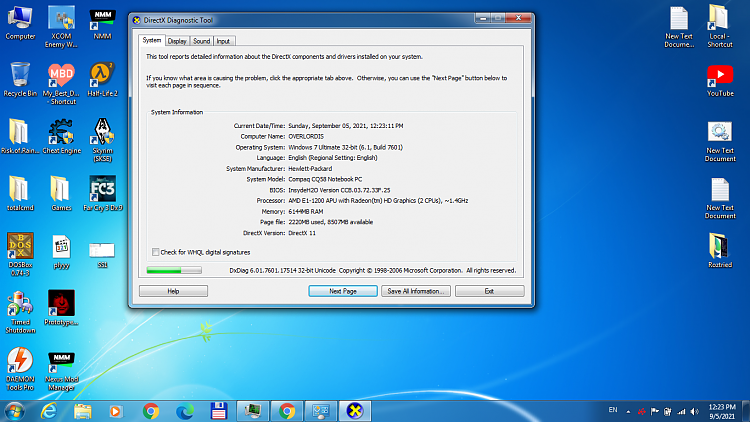Select the New Text Docume... file at top right
This screenshot has width=750, height=422.
point(679,27)
